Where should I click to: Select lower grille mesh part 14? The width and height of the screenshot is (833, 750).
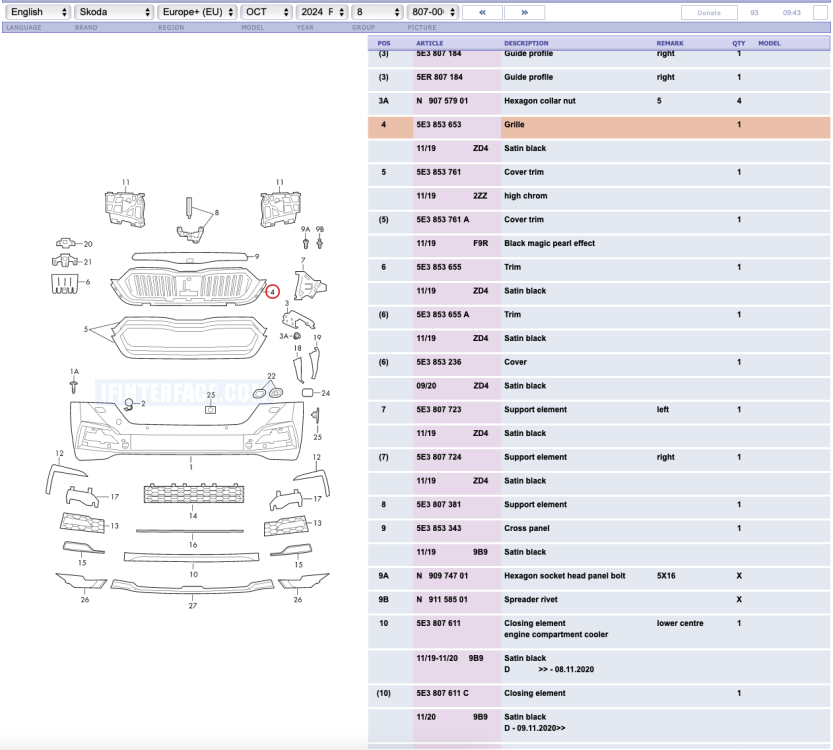[194, 493]
